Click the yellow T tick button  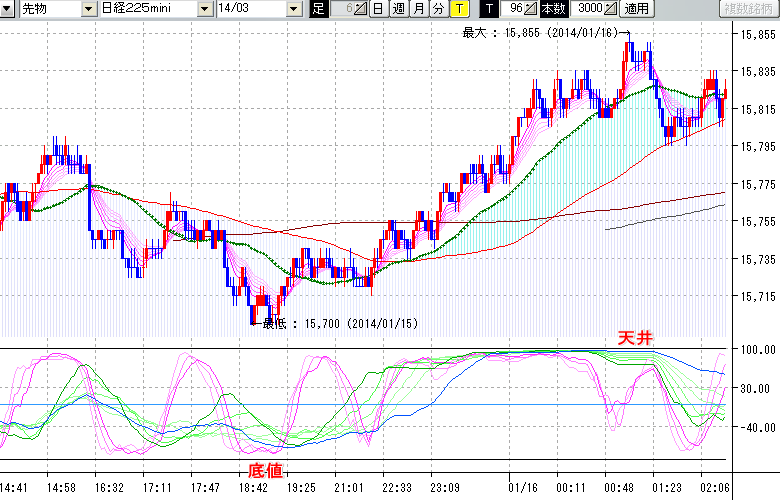(x=458, y=9)
